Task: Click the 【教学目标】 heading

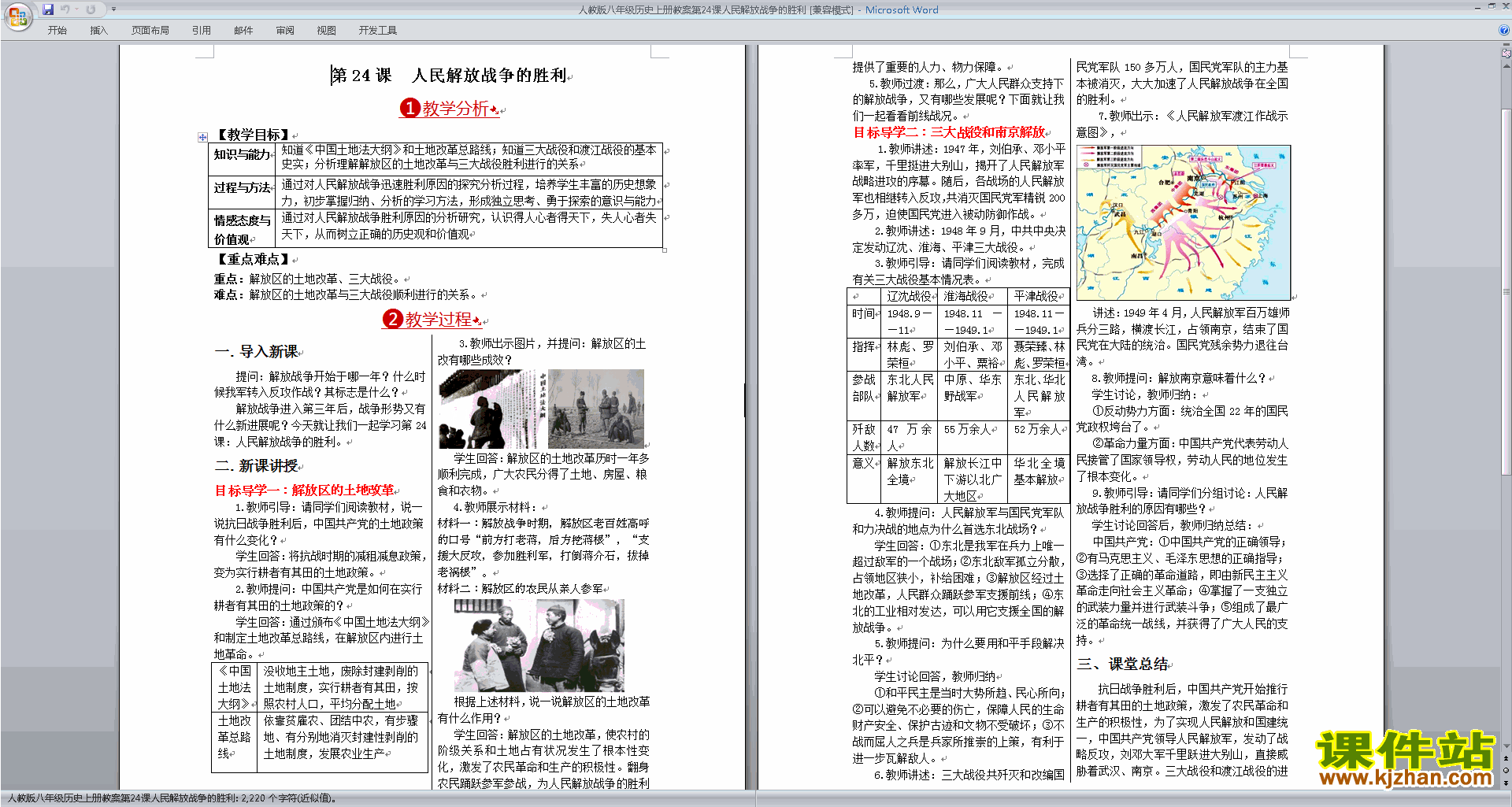Action: [x=253, y=135]
